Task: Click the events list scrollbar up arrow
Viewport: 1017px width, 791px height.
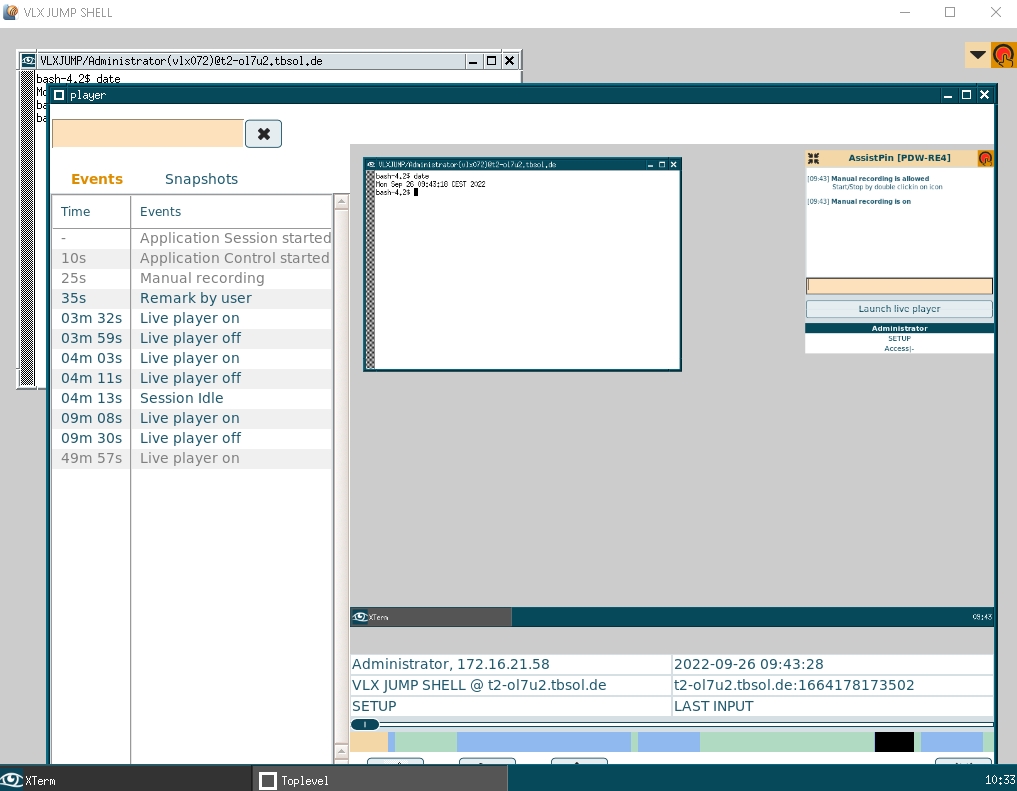Action: [341, 203]
